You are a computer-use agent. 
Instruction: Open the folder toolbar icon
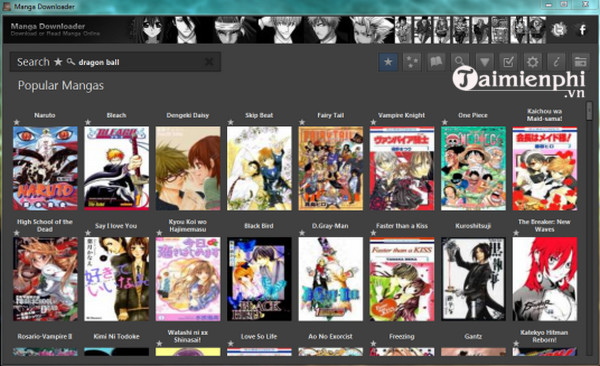(580, 62)
